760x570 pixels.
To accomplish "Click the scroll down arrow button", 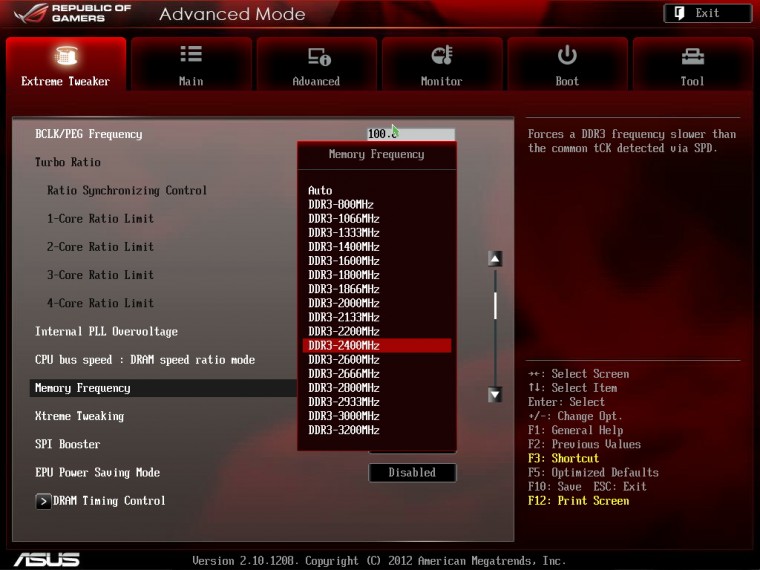I will [x=494, y=395].
